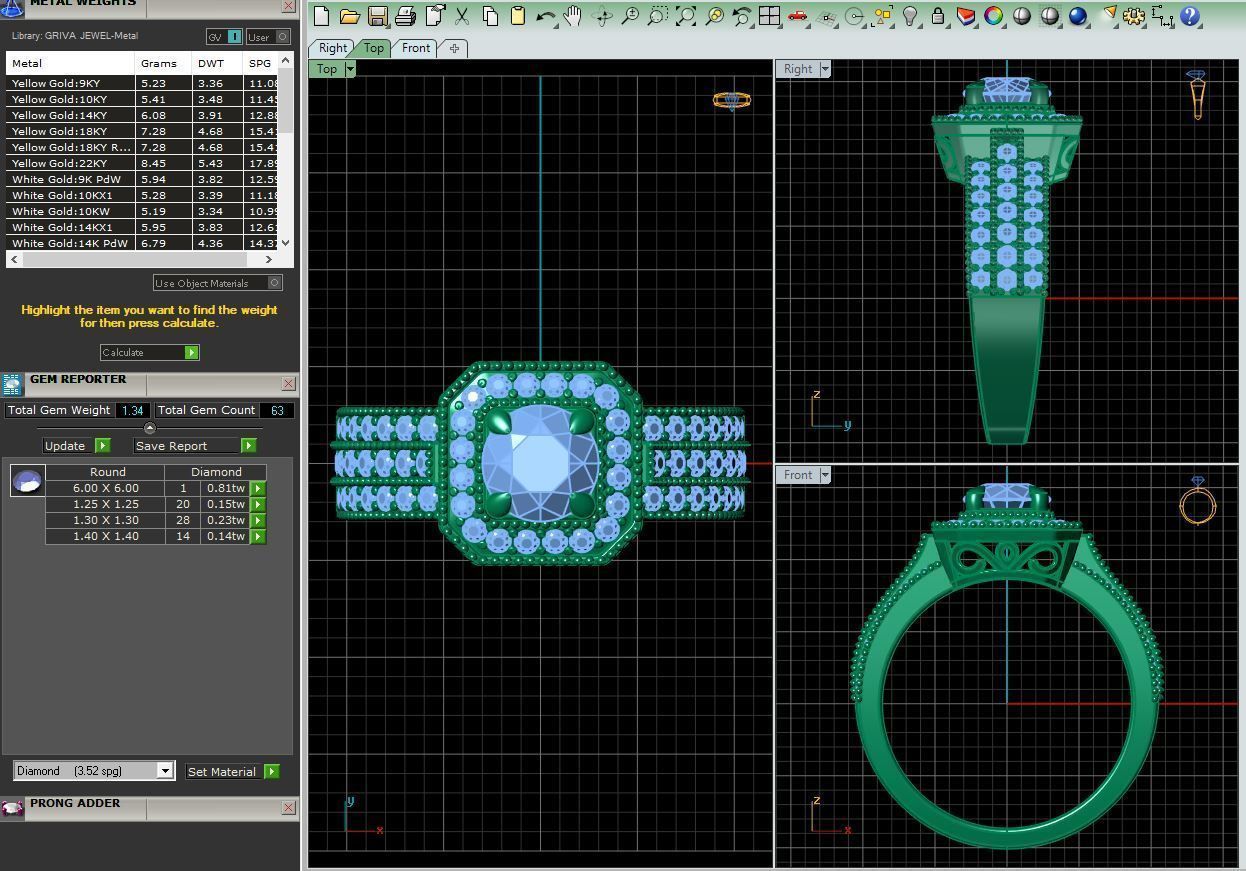Select the White Gold:14K PdW row
Image resolution: width=1246 pixels, height=871 pixels.
(142, 243)
